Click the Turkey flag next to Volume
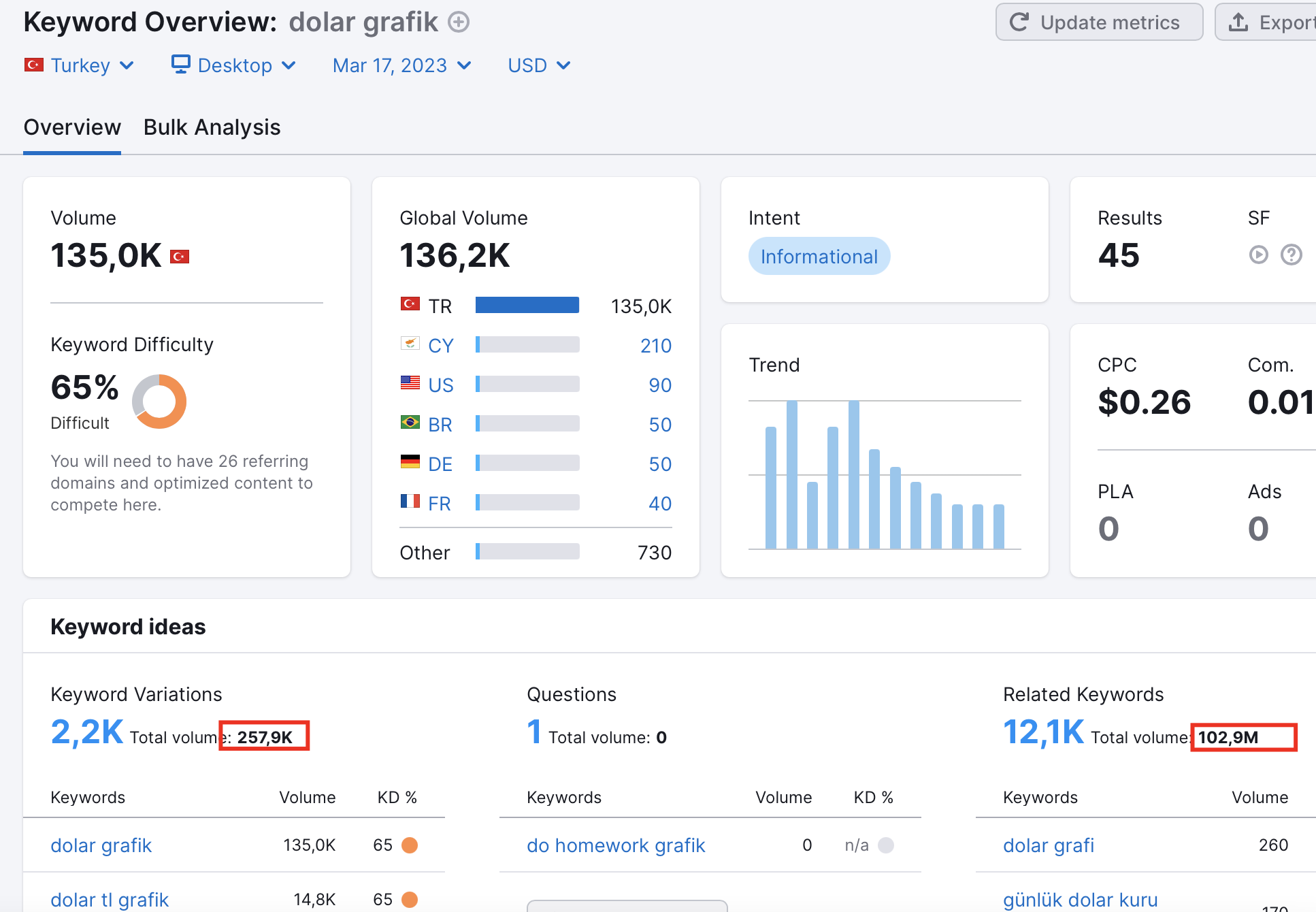This screenshot has width=1316, height=912. (x=180, y=257)
